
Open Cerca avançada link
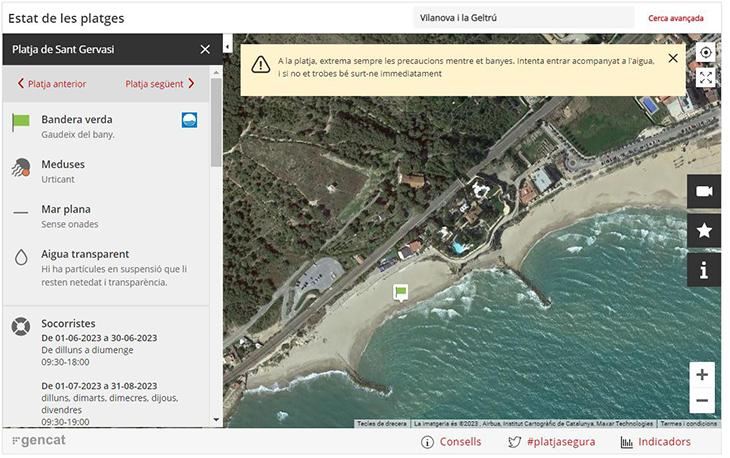click(x=675, y=18)
